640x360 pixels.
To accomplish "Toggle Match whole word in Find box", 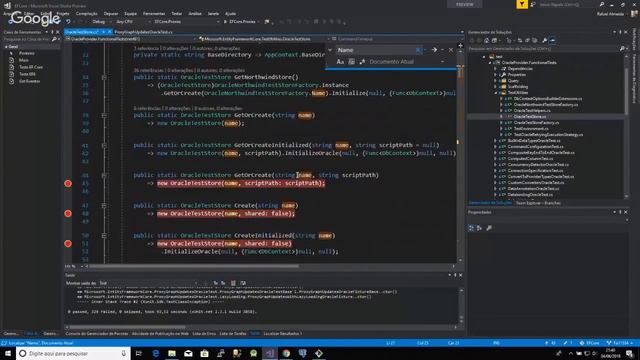I will point(351,62).
